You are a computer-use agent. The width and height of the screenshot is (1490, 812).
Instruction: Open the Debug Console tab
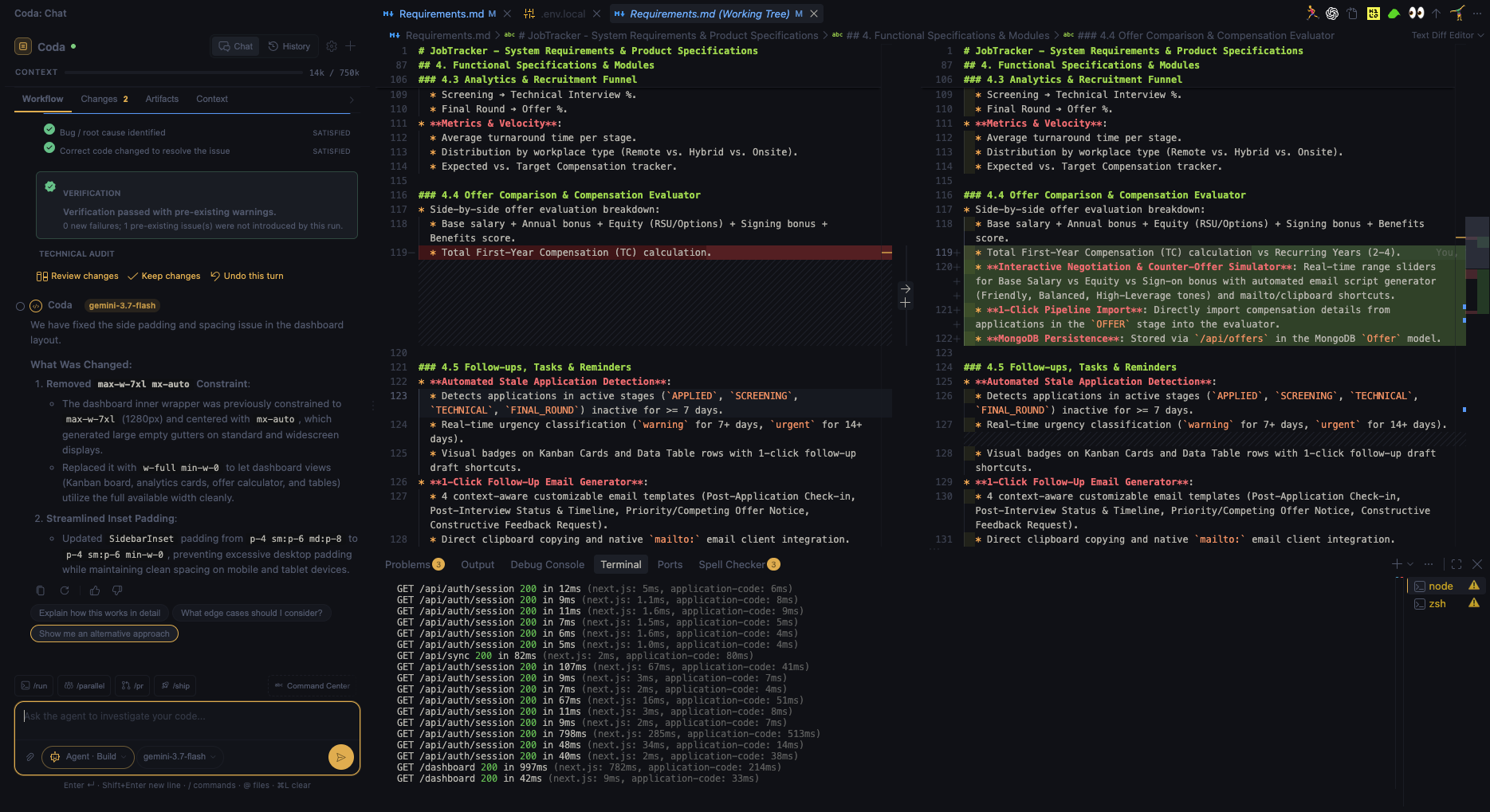click(547, 564)
